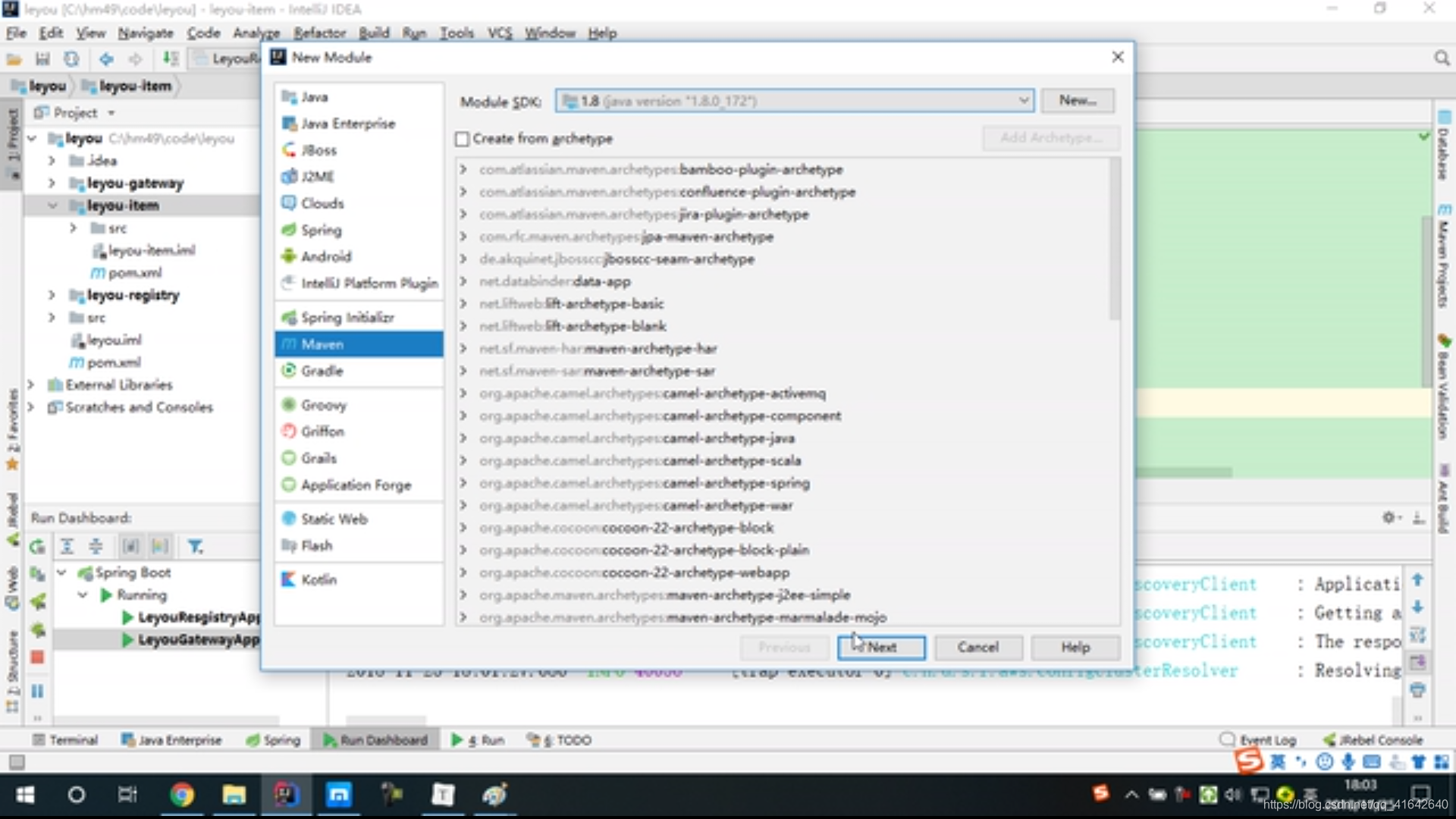
Task: Select J2ME module type
Action: 358,177
